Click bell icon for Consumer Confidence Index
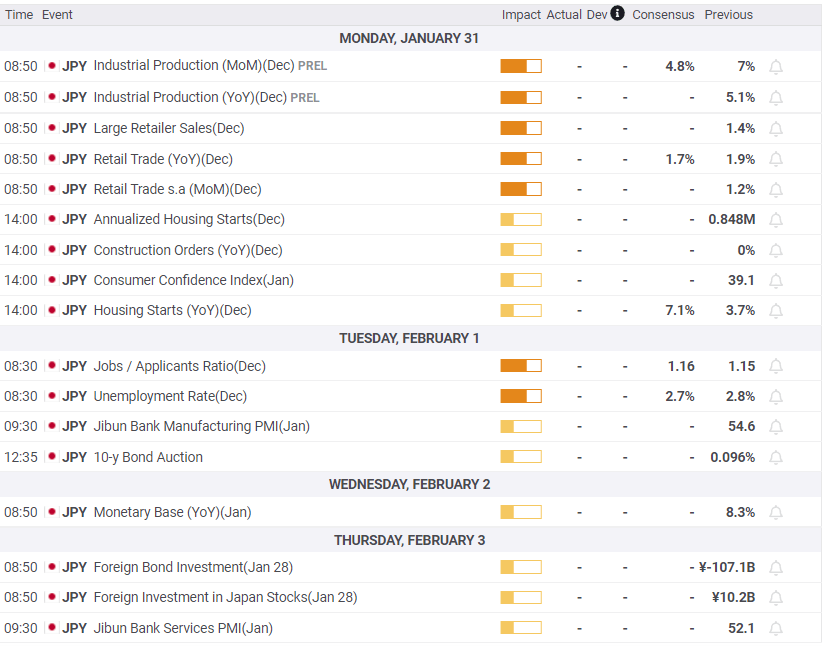This screenshot has width=828, height=646. [x=776, y=281]
